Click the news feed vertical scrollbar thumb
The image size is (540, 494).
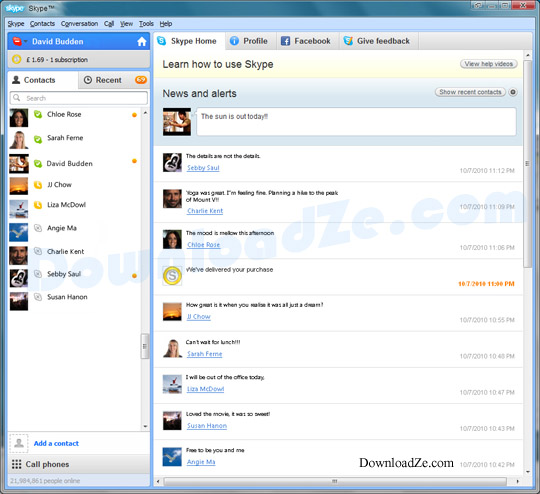click(x=527, y=164)
